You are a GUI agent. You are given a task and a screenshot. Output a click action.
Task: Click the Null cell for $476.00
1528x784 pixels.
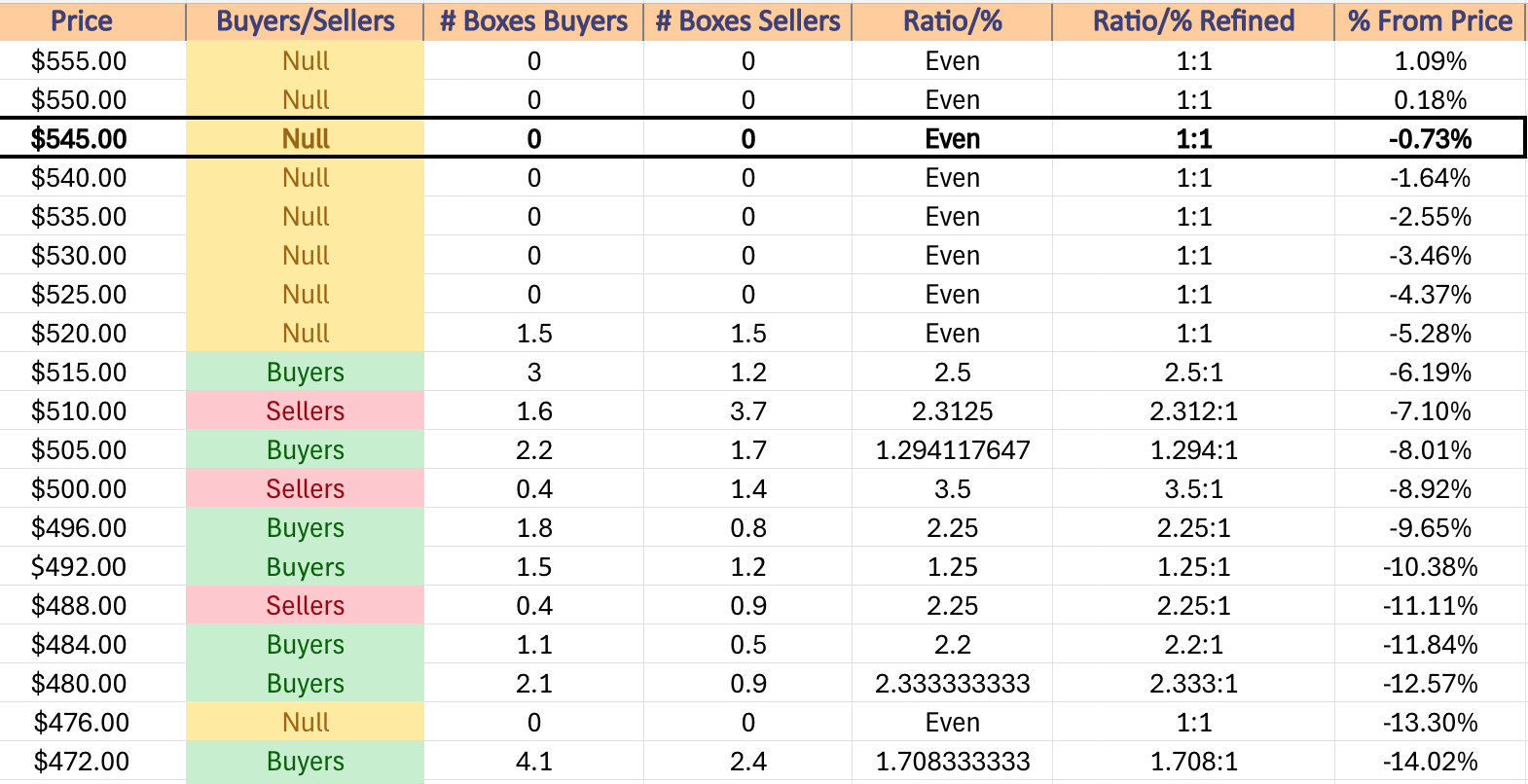coord(305,722)
